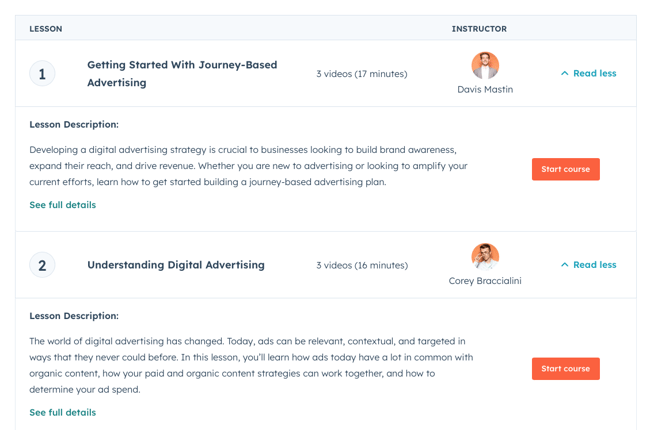Click the 3 videos (17 minutes) label
The image size is (650, 430).
click(362, 74)
